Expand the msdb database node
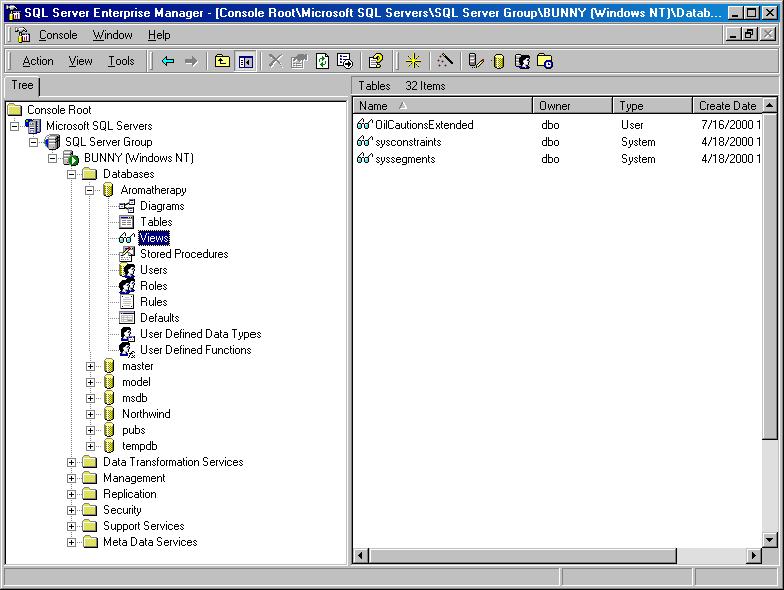Viewport: 784px width, 590px height. click(90, 398)
